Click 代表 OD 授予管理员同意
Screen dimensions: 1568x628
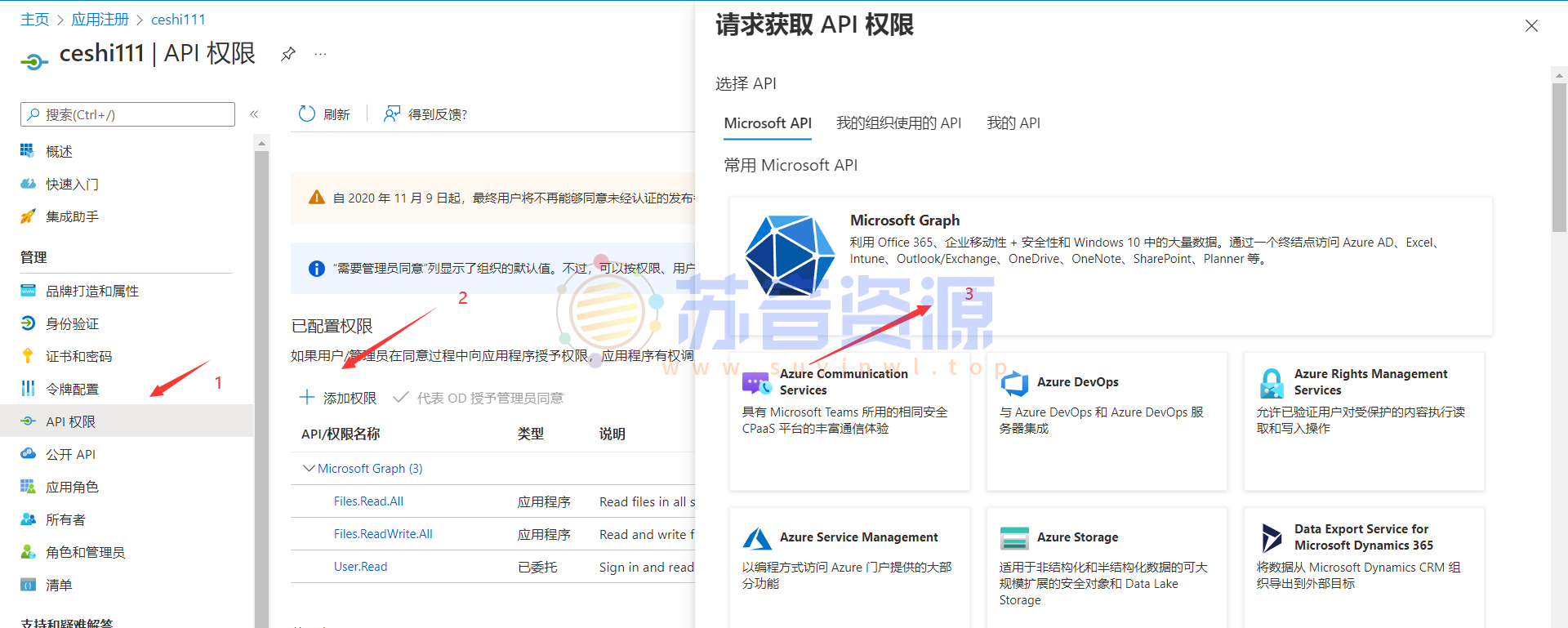(x=479, y=398)
